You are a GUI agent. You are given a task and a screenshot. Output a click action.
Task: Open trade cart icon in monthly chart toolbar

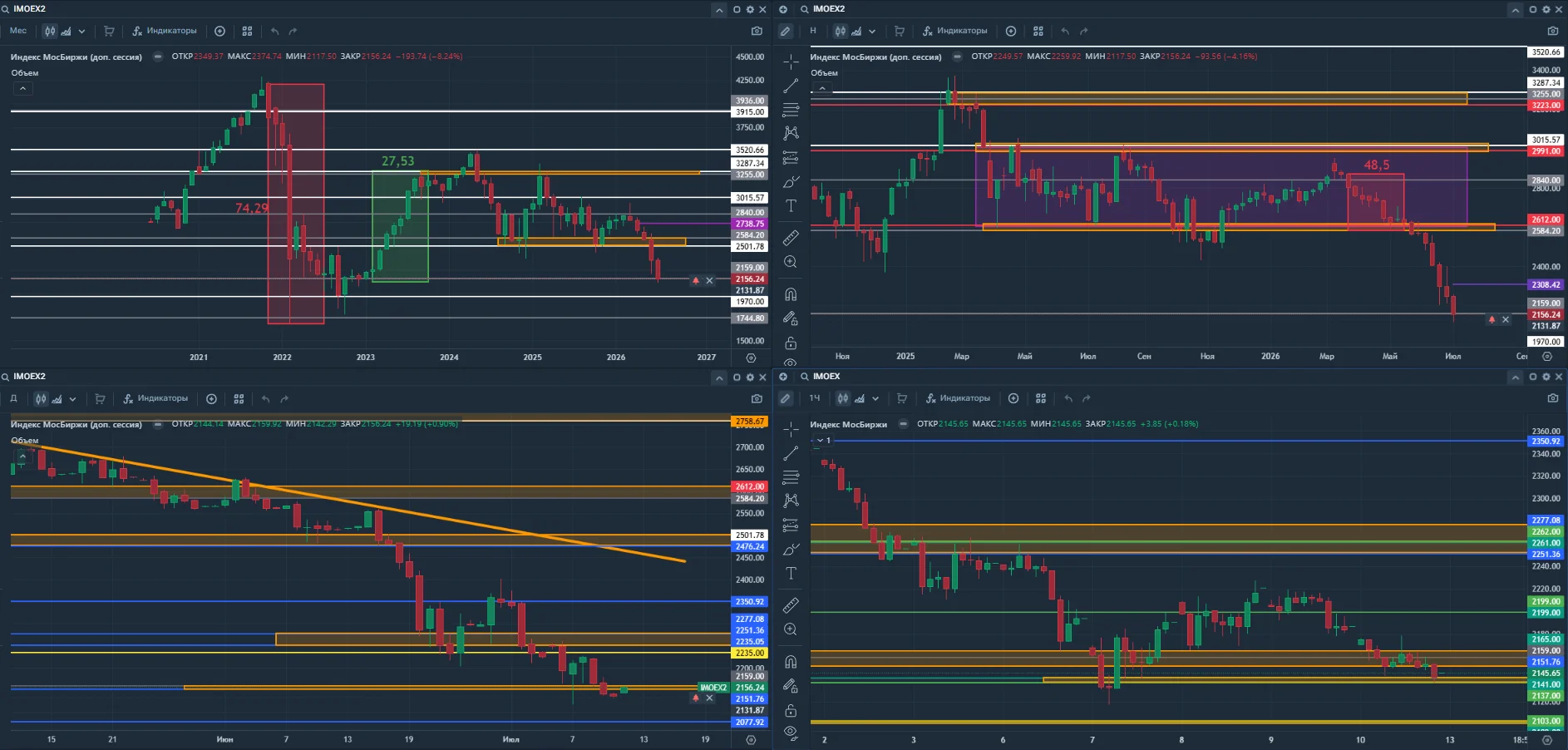(109, 31)
